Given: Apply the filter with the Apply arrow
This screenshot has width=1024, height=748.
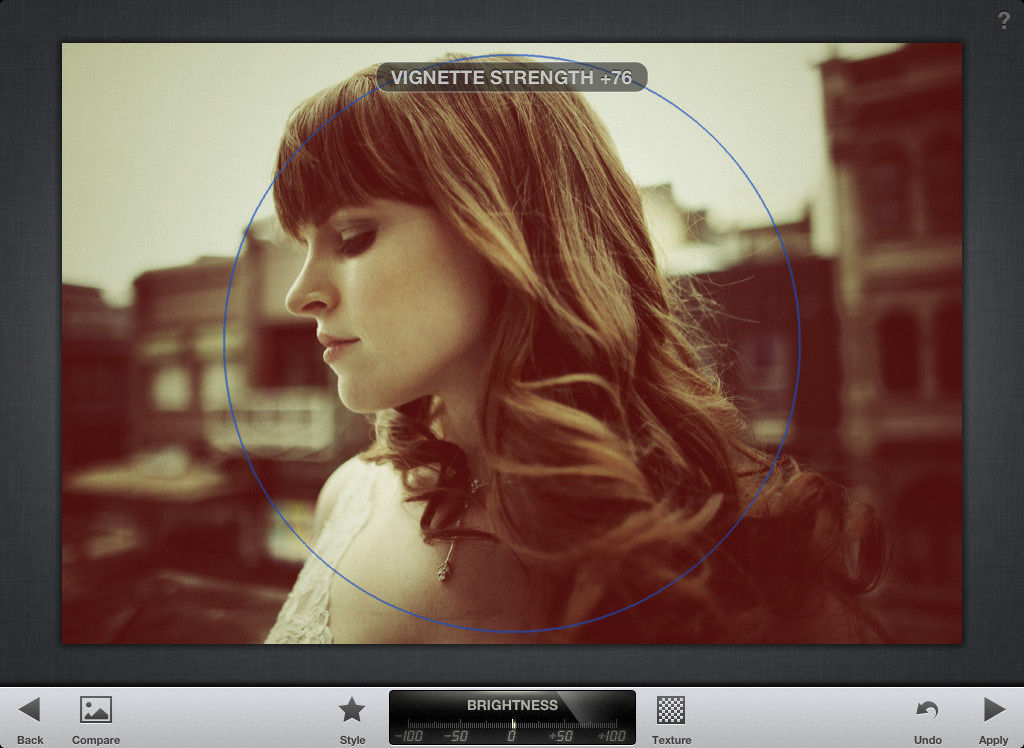Looking at the screenshot, I should pos(994,709).
